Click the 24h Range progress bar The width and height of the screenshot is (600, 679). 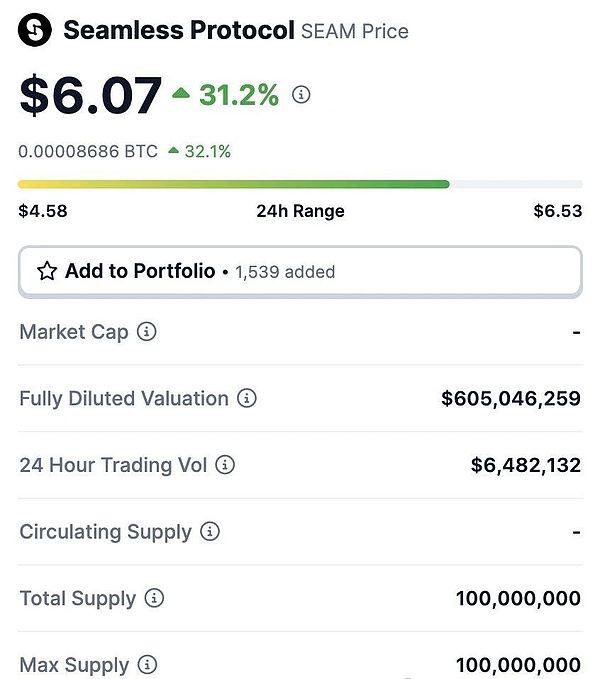[x=300, y=184]
